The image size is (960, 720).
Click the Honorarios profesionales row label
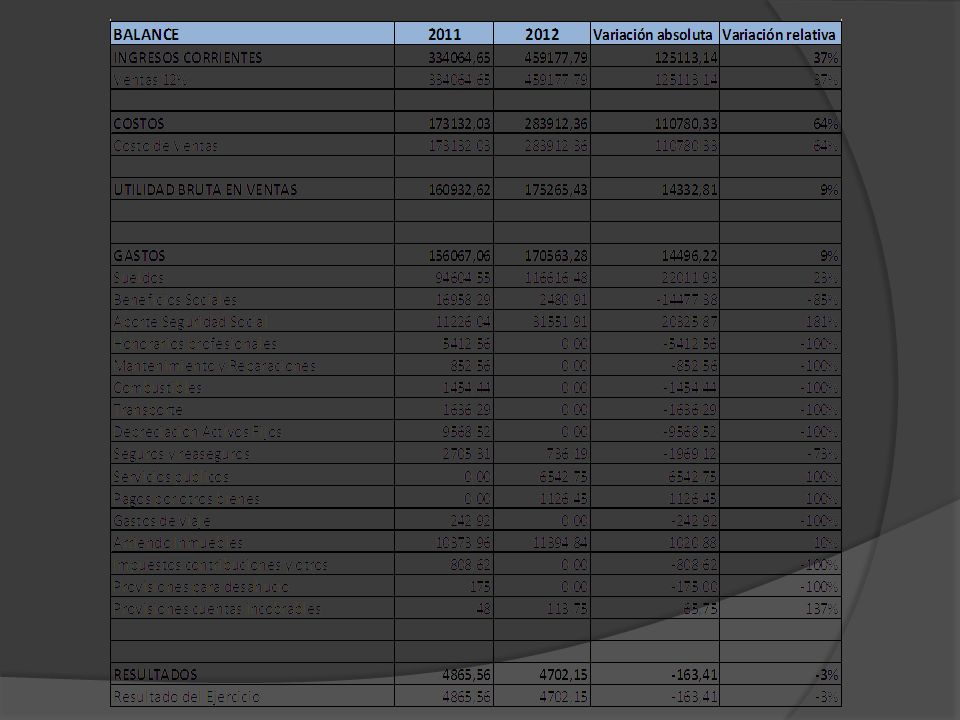click(x=195, y=344)
